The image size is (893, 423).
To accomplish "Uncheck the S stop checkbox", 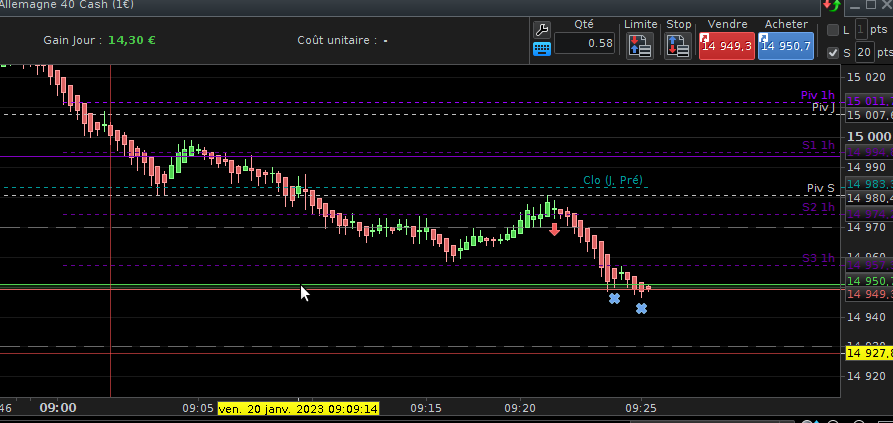I will pyautogui.click(x=833, y=53).
